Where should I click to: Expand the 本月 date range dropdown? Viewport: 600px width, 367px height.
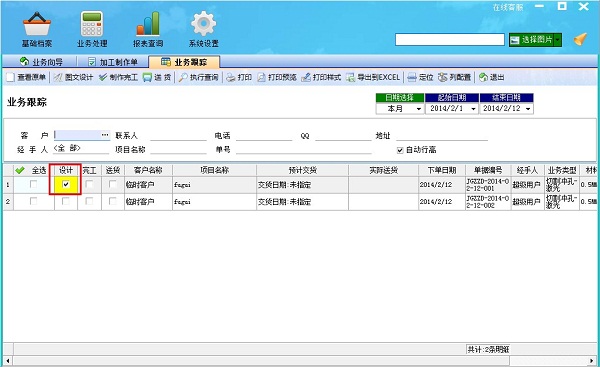pyautogui.click(x=419, y=109)
